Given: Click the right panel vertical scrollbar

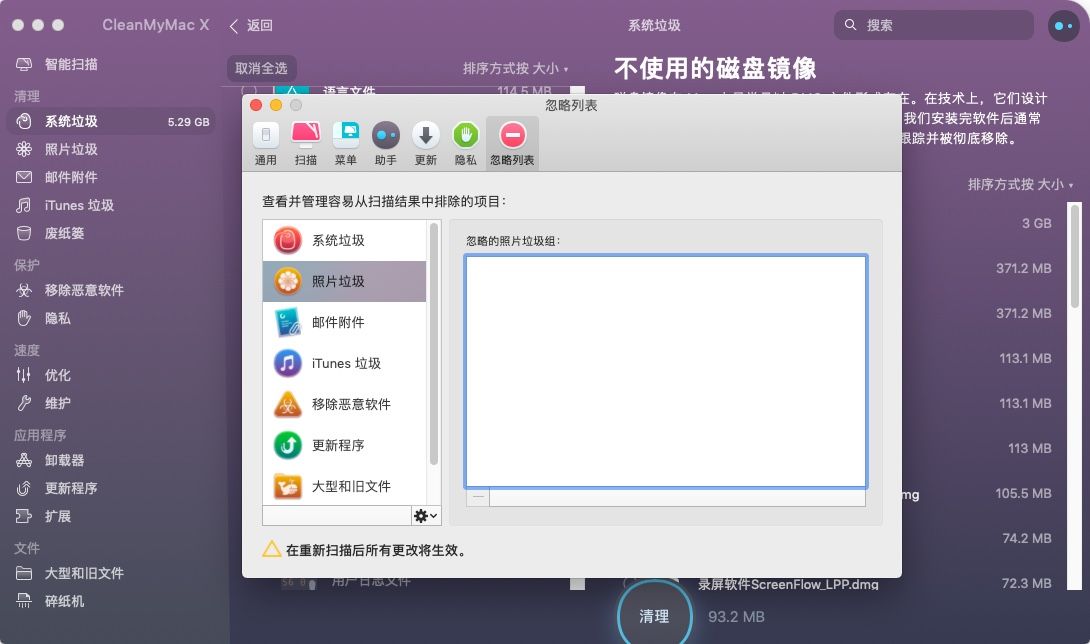Looking at the screenshot, I should [x=1075, y=256].
